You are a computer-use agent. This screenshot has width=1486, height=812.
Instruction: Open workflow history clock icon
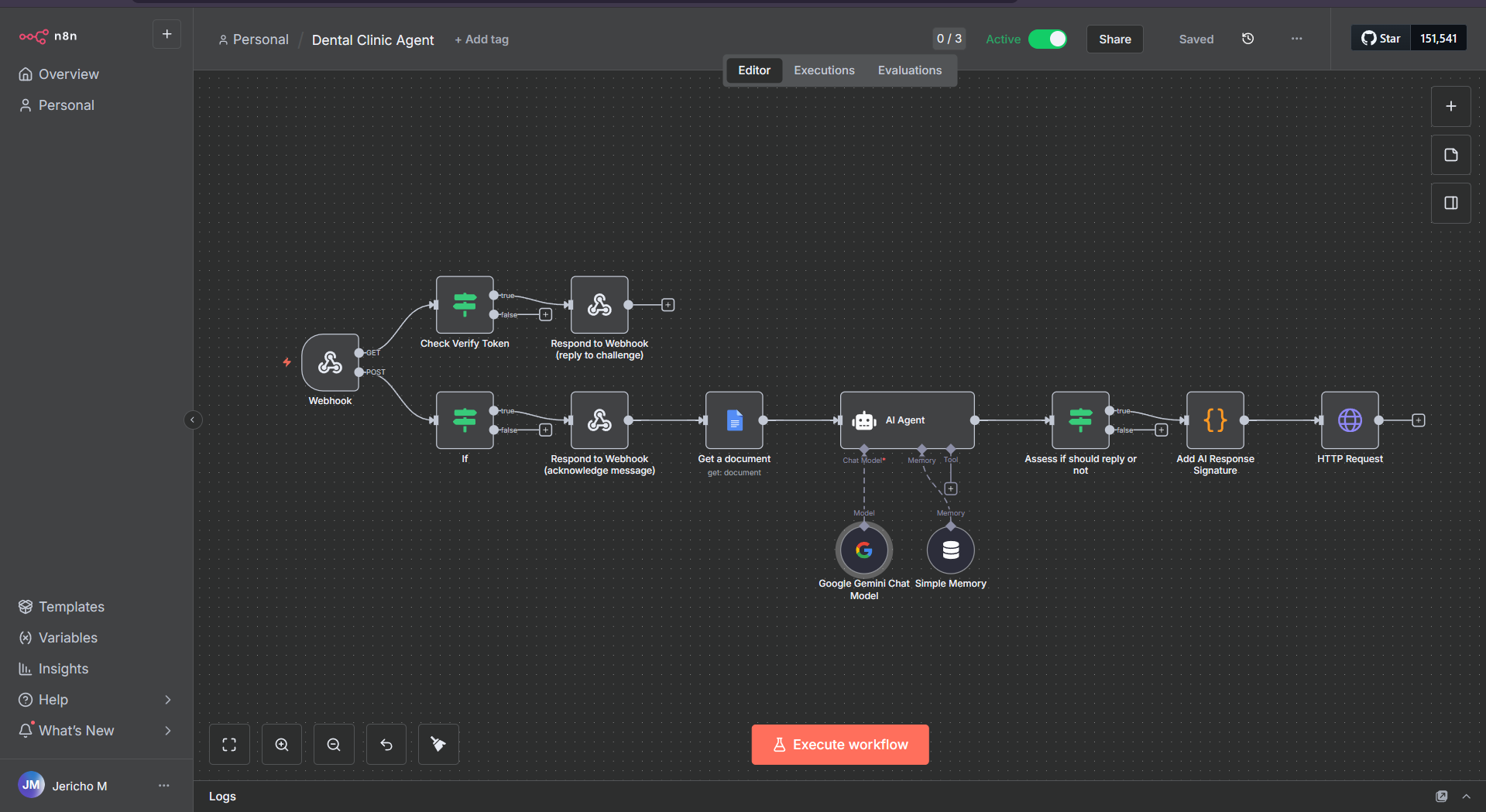tap(1247, 39)
